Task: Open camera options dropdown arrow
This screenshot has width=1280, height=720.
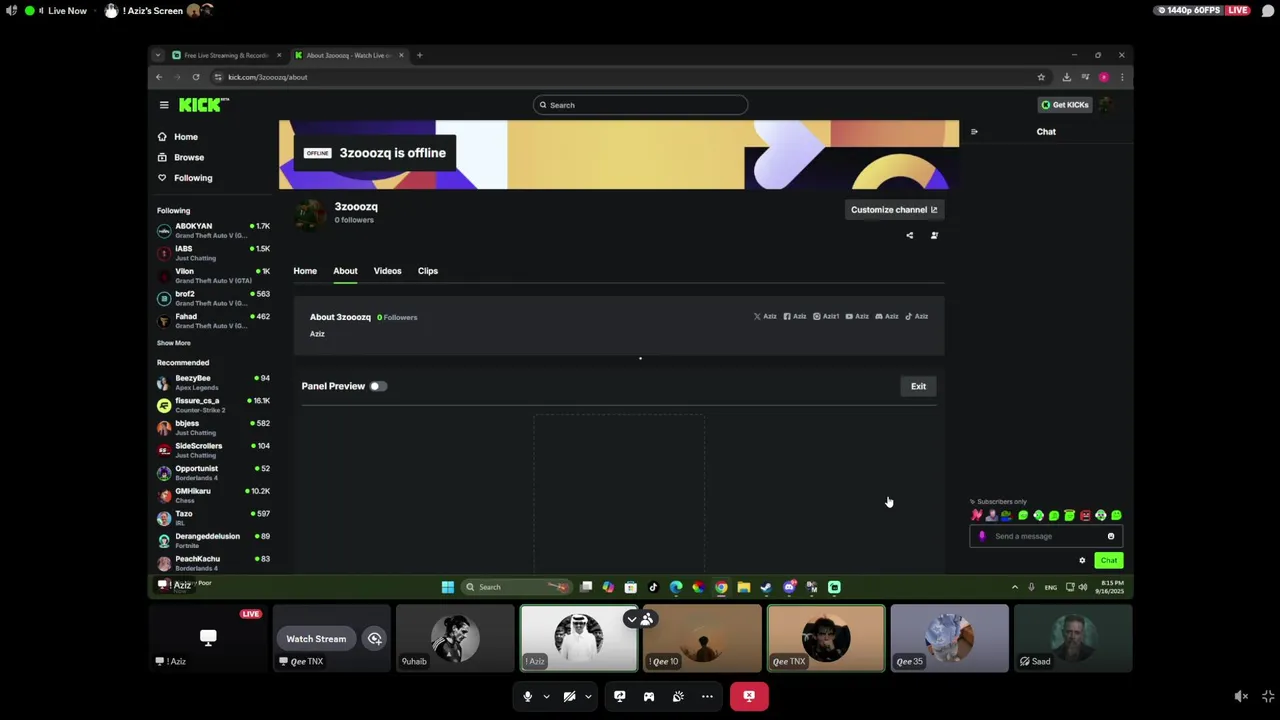Action: coord(588,696)
